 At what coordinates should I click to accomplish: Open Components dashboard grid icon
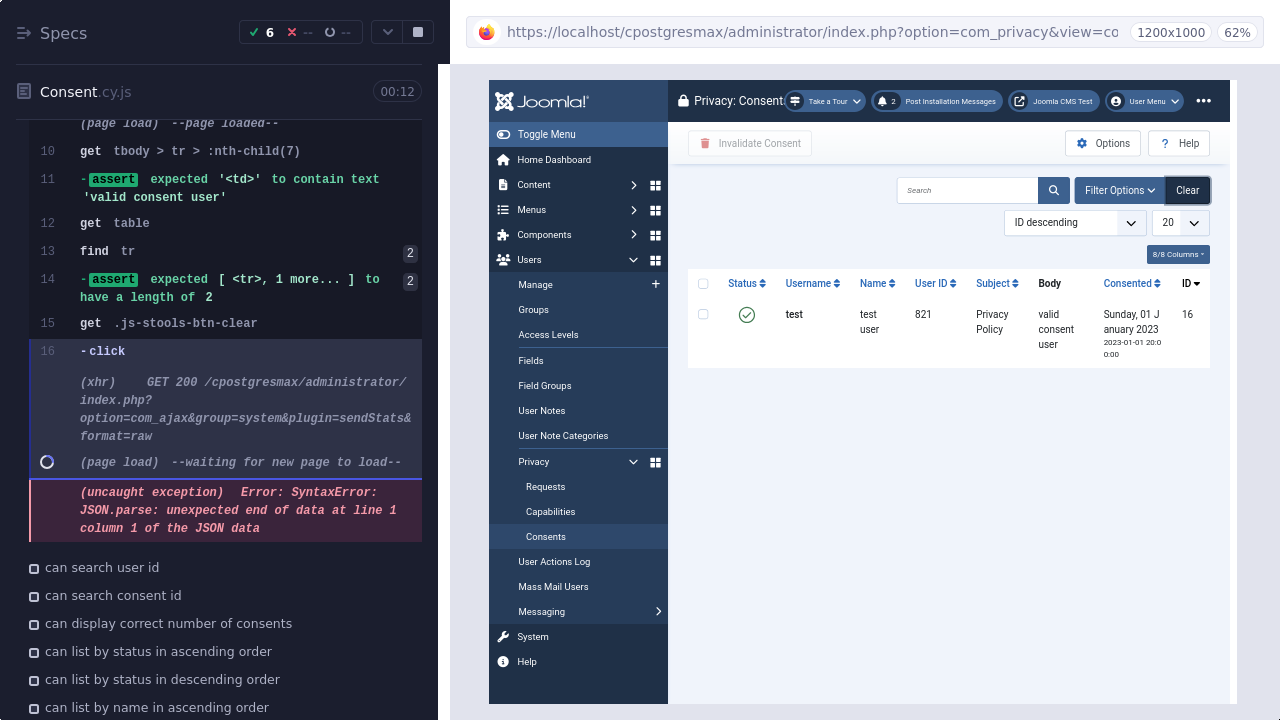[x=656, y=235]
